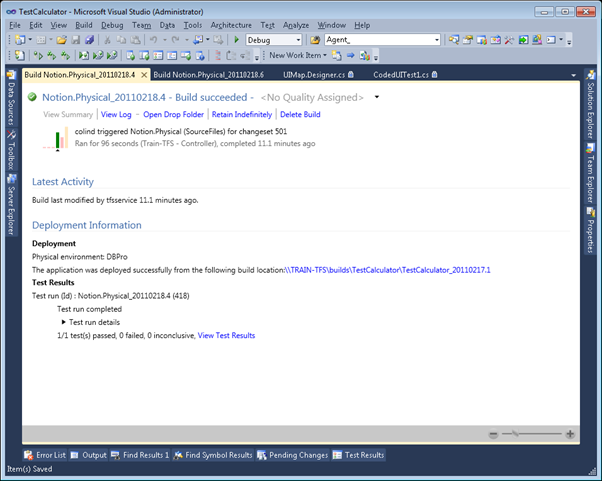Image resolution: width=602 pixels, height=481 pixels.
Task: Expand the New Work Item dropdown
Action: click(x=325, y=56)
